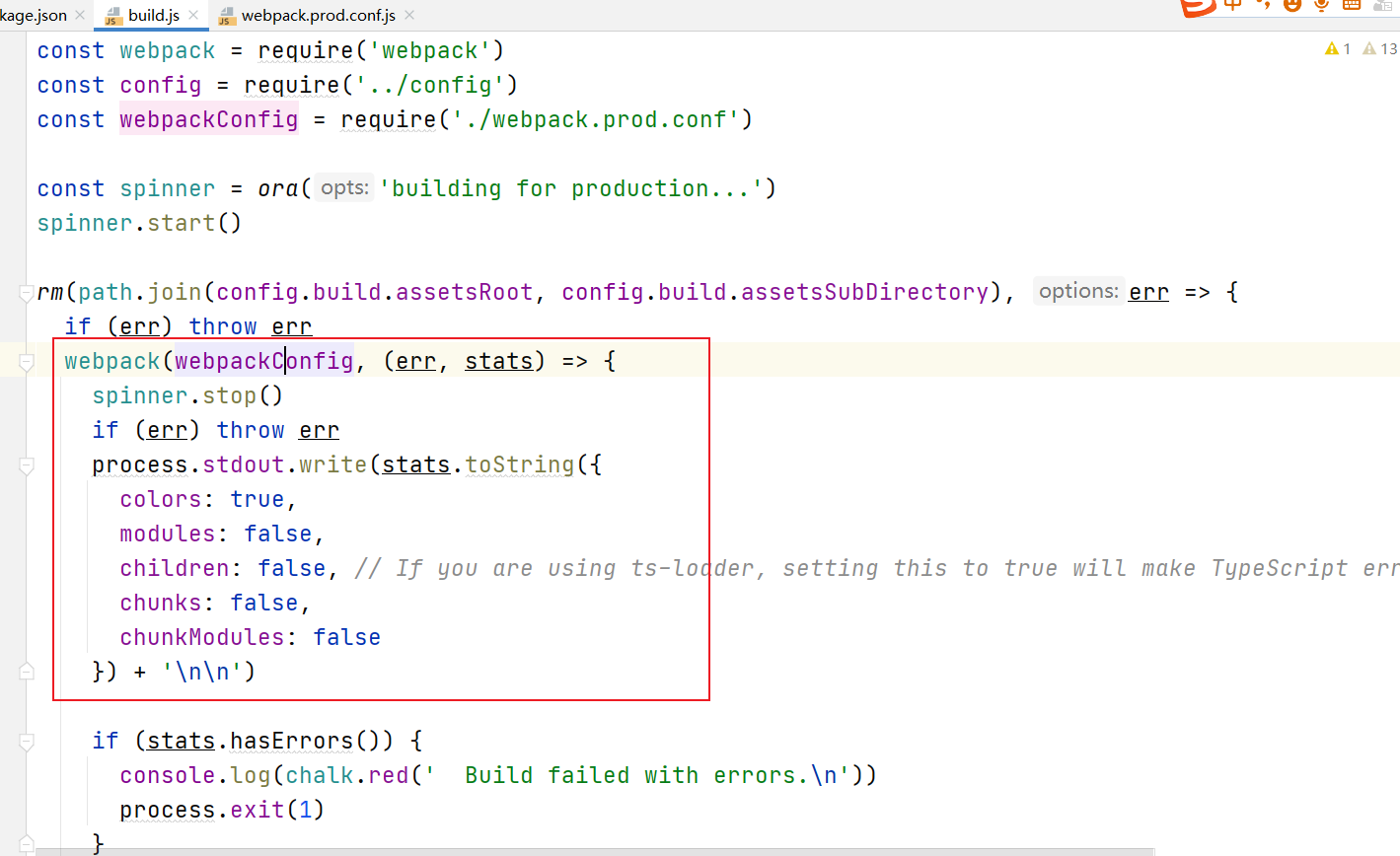Collapse the process.stdout.write block fold
Viewport: 1400px width, 856px height.
27,465
